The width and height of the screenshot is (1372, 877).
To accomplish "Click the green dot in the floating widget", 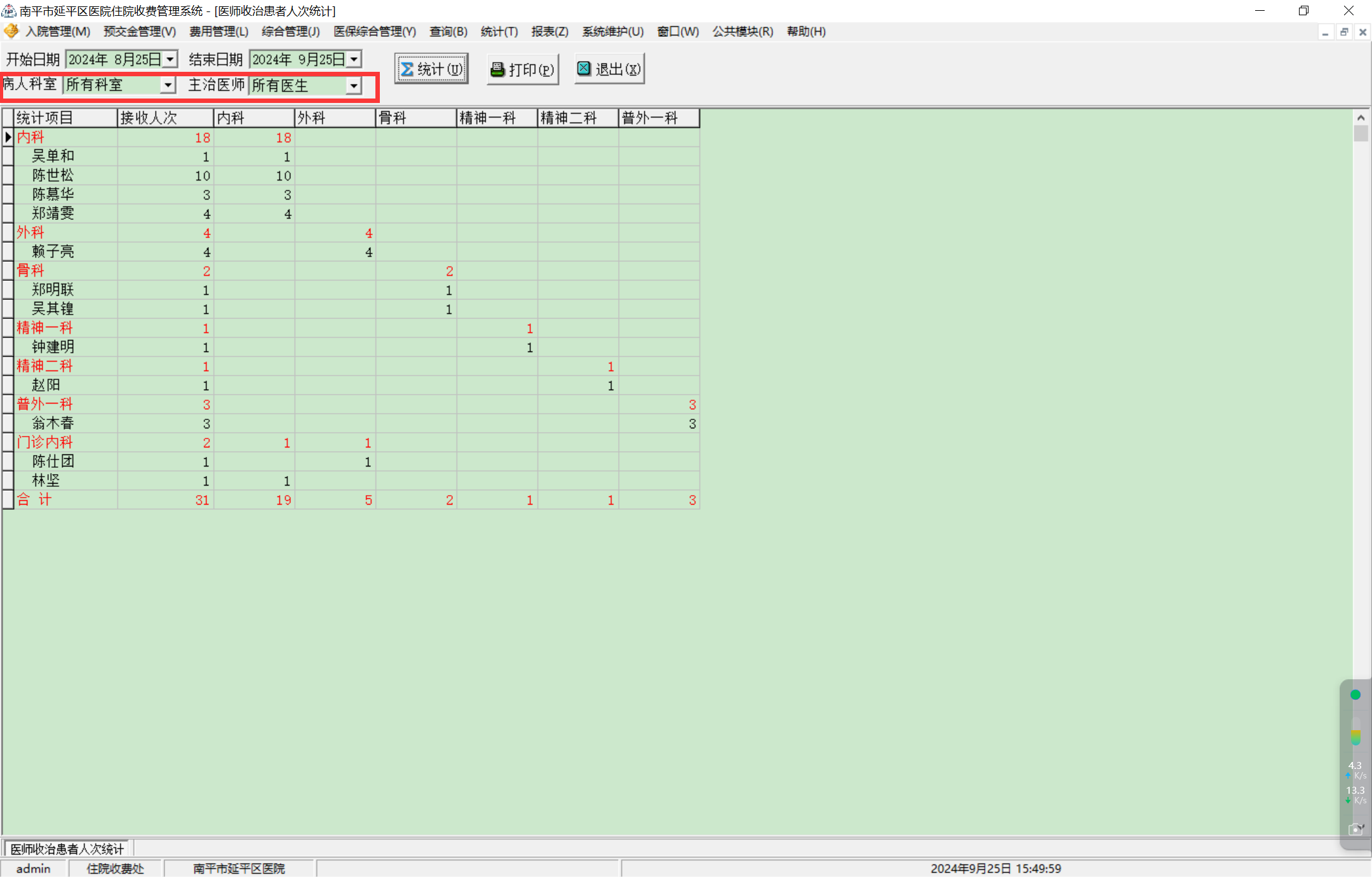I will click(1355, 695).
